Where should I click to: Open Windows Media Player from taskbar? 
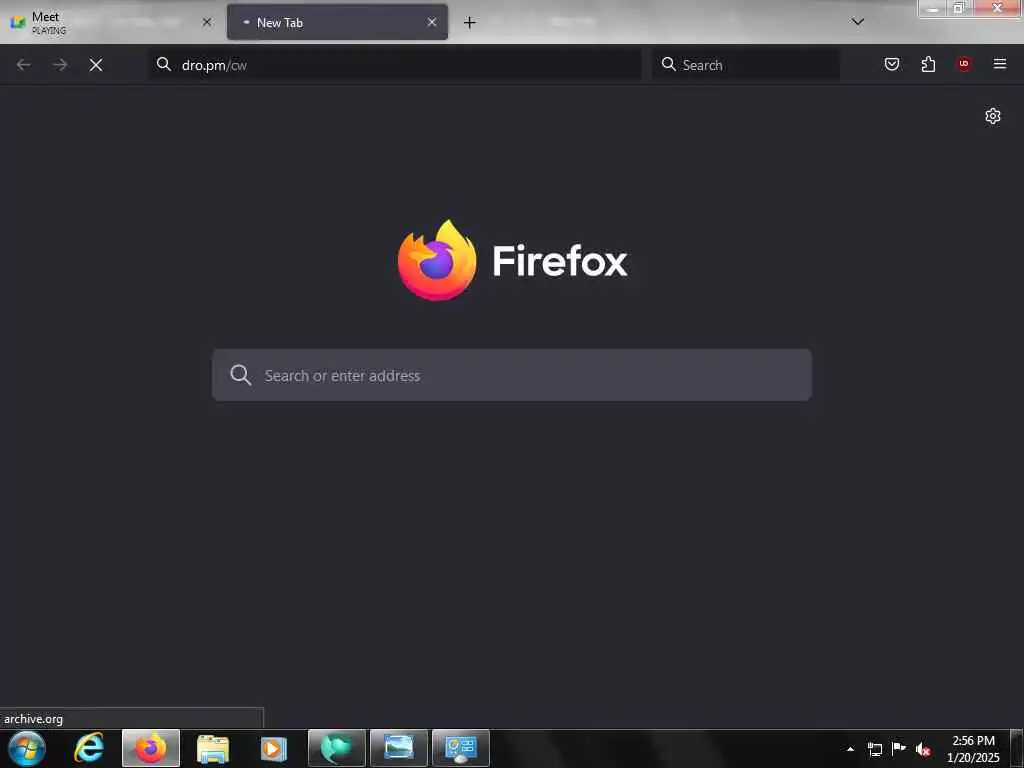(274, 748)
